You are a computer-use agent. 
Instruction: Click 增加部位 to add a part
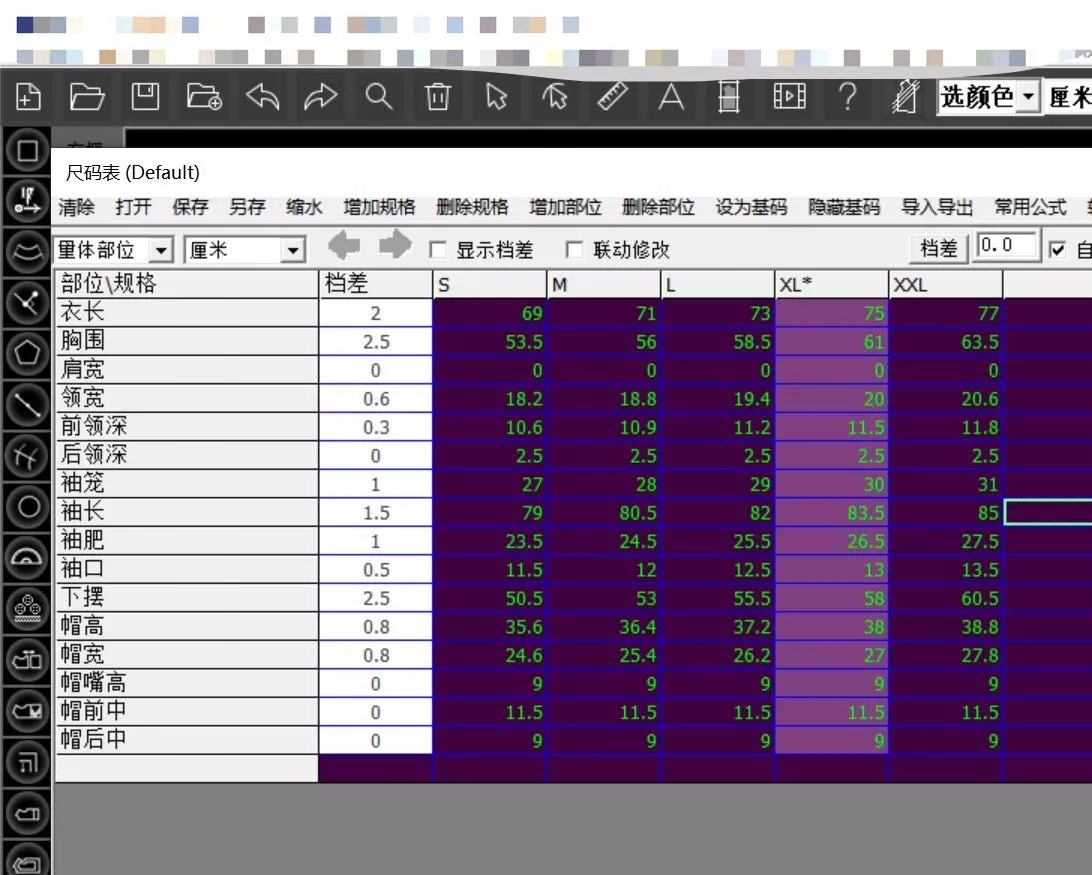tap(566, 207)
